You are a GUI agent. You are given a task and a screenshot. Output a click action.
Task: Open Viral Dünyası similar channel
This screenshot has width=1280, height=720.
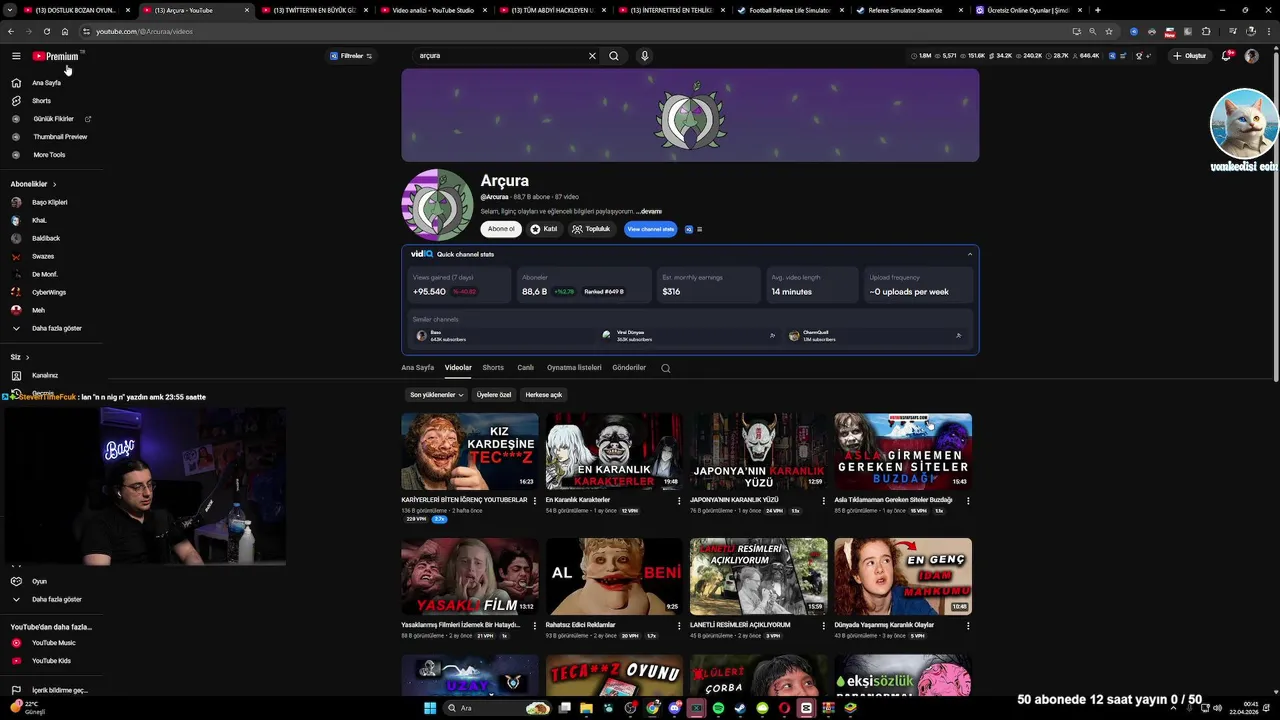(688, 336)
